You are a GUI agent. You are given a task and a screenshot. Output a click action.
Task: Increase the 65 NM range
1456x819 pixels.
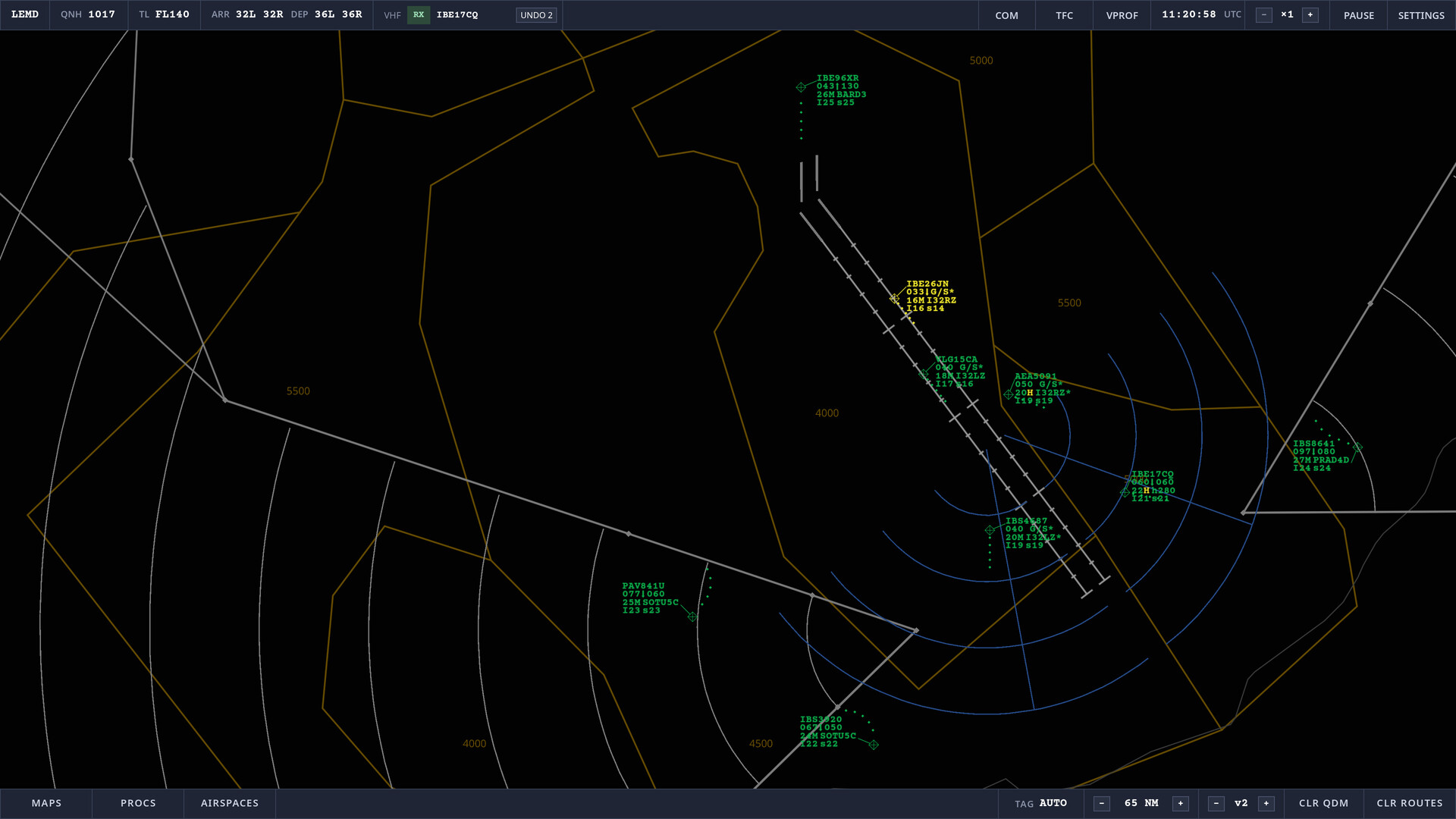(x=1181, y=803)
